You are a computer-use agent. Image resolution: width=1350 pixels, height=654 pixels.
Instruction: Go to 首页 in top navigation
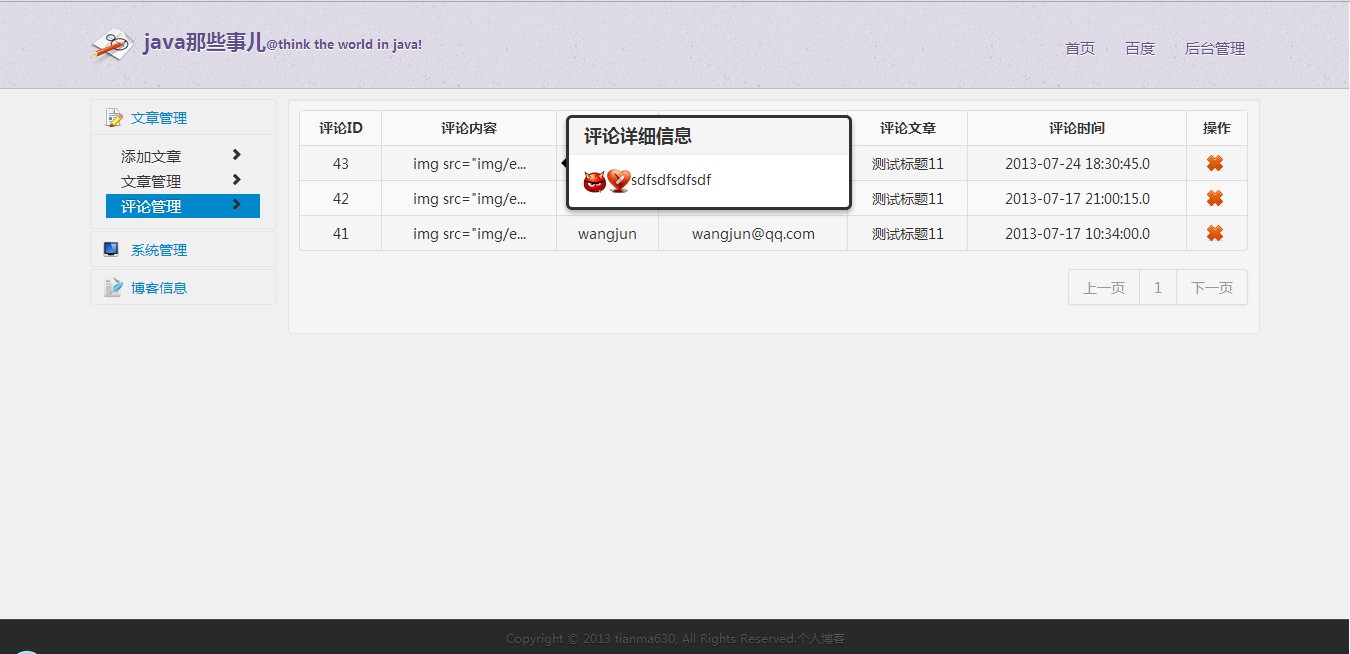coord(1080,48)
